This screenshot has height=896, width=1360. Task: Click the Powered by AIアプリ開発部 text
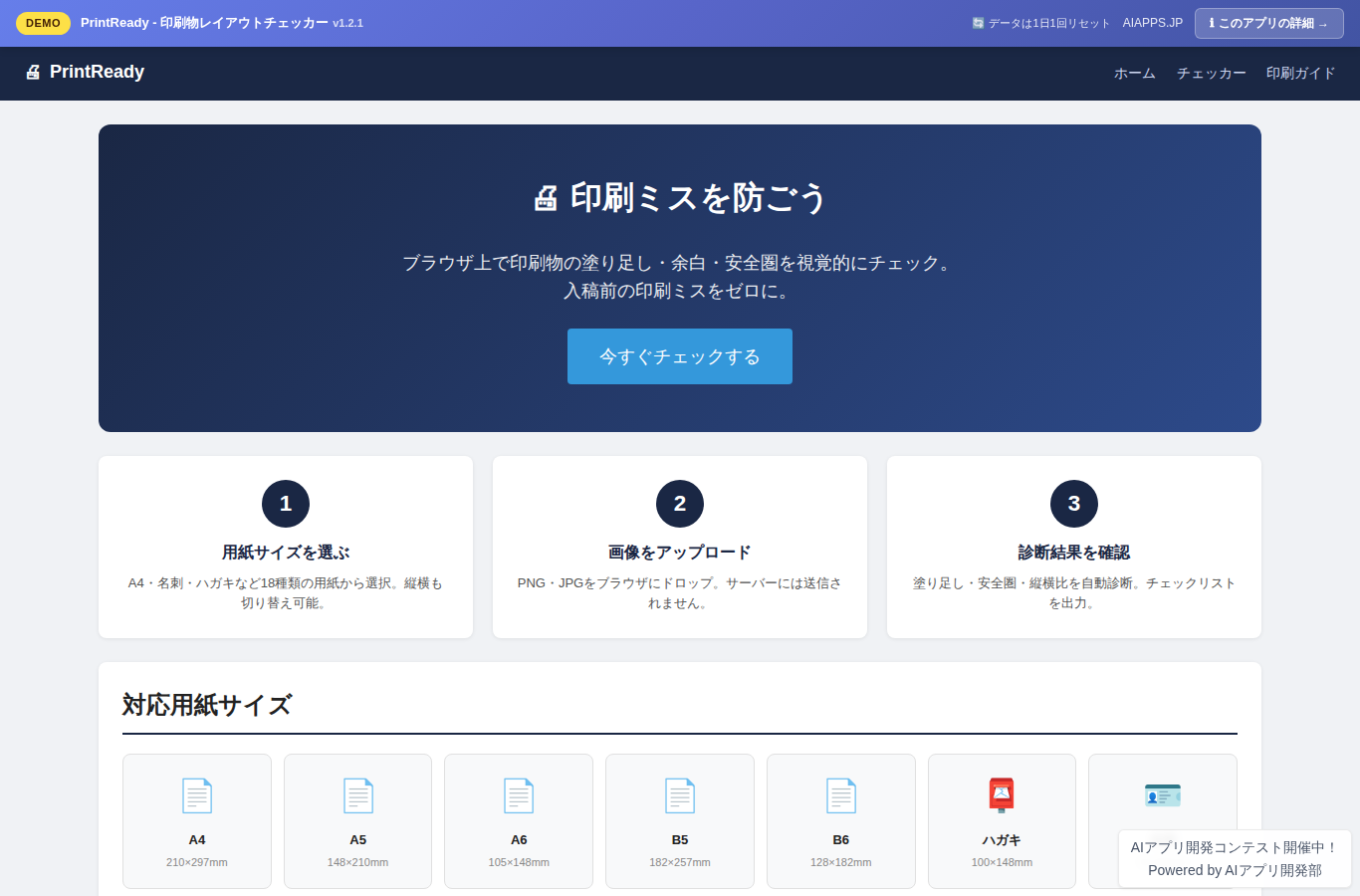click(x=1235, y=870)
